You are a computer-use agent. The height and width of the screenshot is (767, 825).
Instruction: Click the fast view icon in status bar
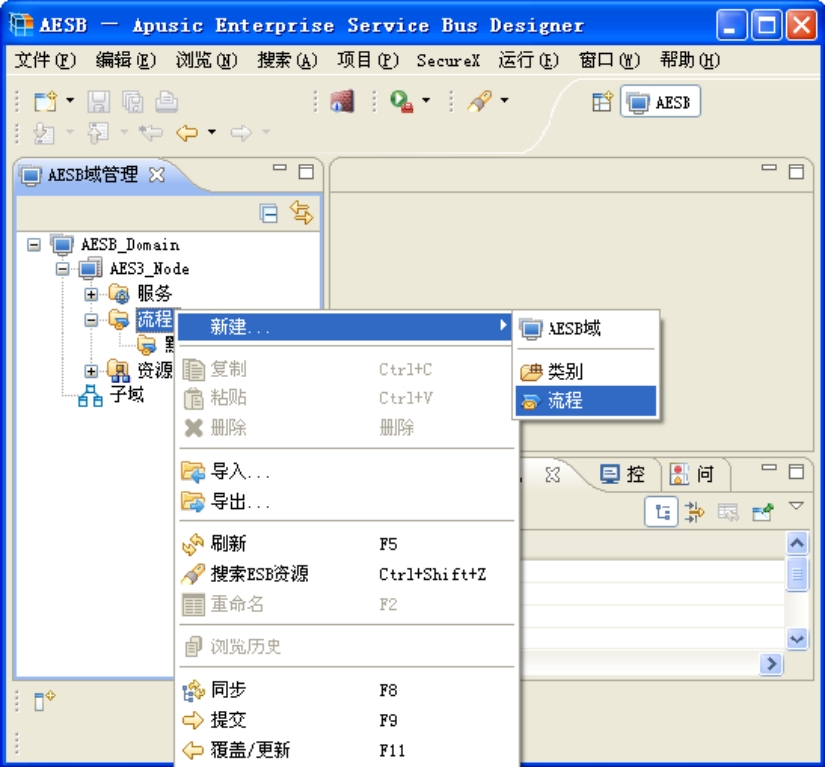[44, 701]
